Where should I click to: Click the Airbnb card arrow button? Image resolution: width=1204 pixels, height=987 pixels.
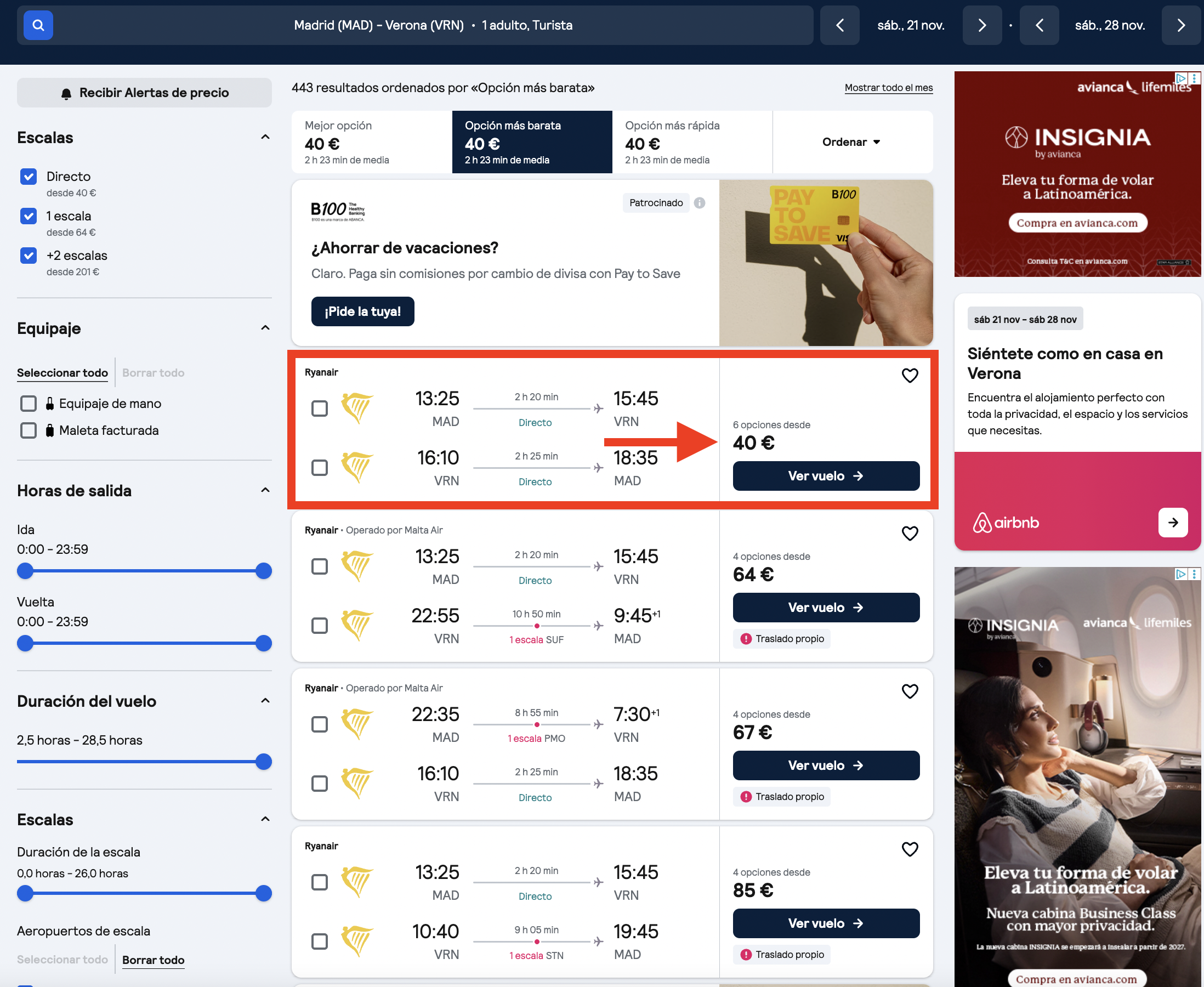coord(1173,523)
